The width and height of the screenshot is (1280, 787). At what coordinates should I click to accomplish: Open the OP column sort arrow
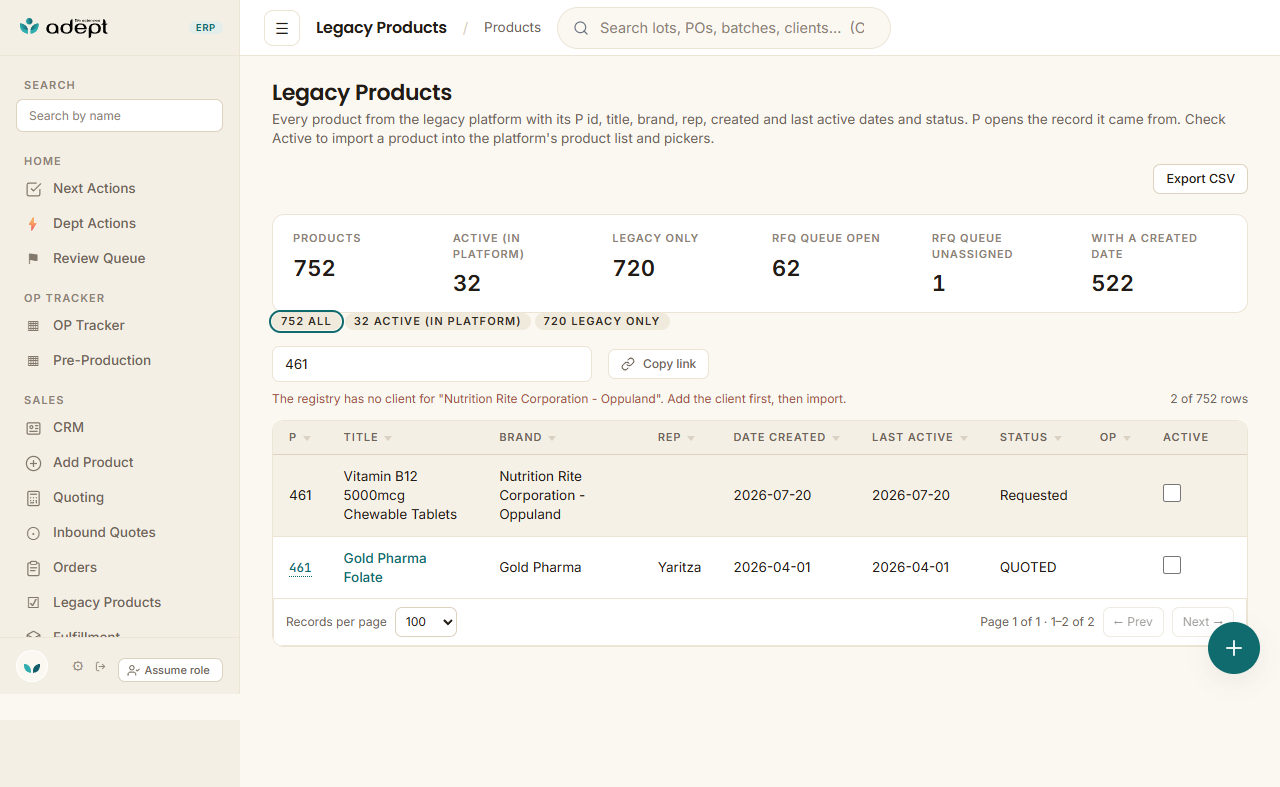[1127, 438]
